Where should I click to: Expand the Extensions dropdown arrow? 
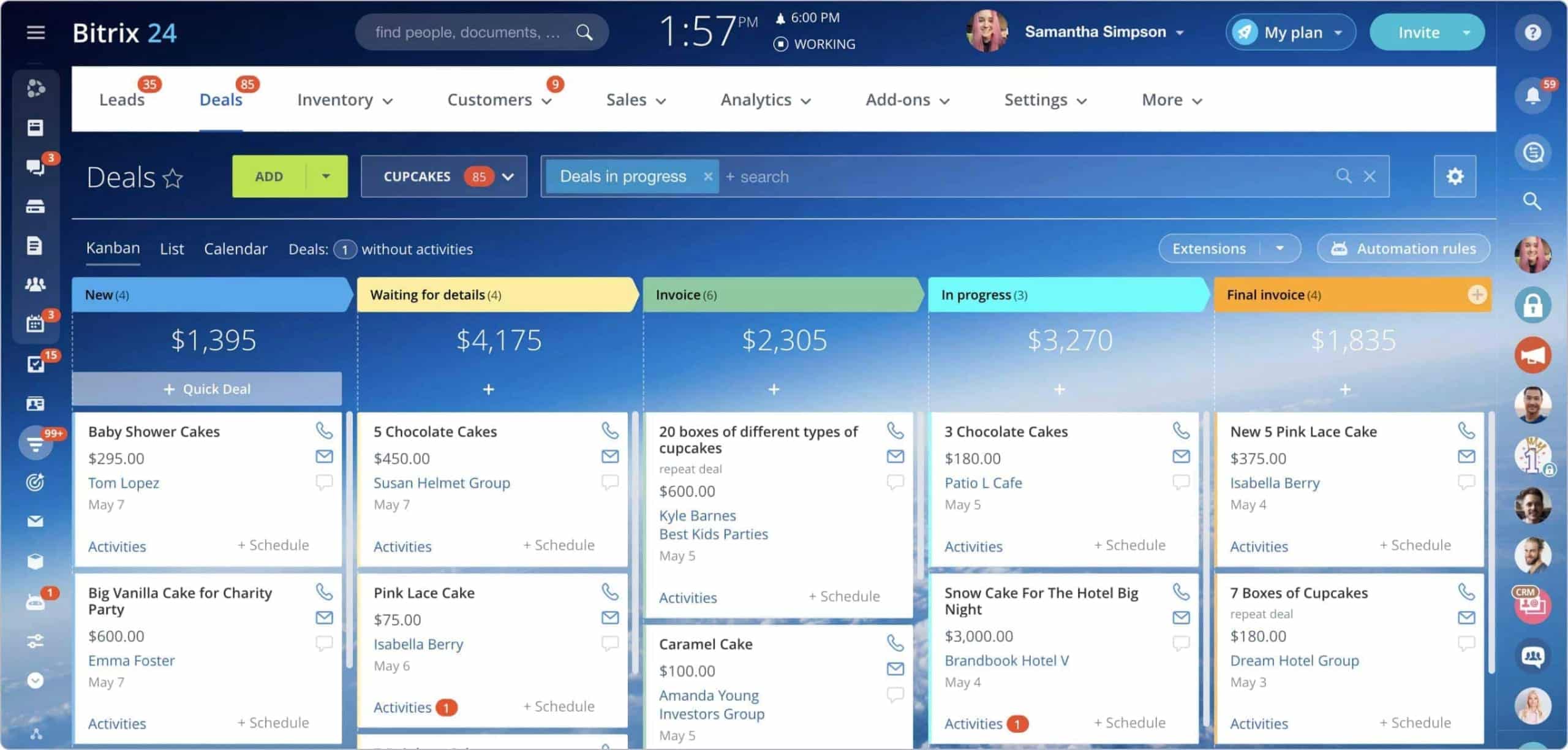click(x=1280, y=248)
